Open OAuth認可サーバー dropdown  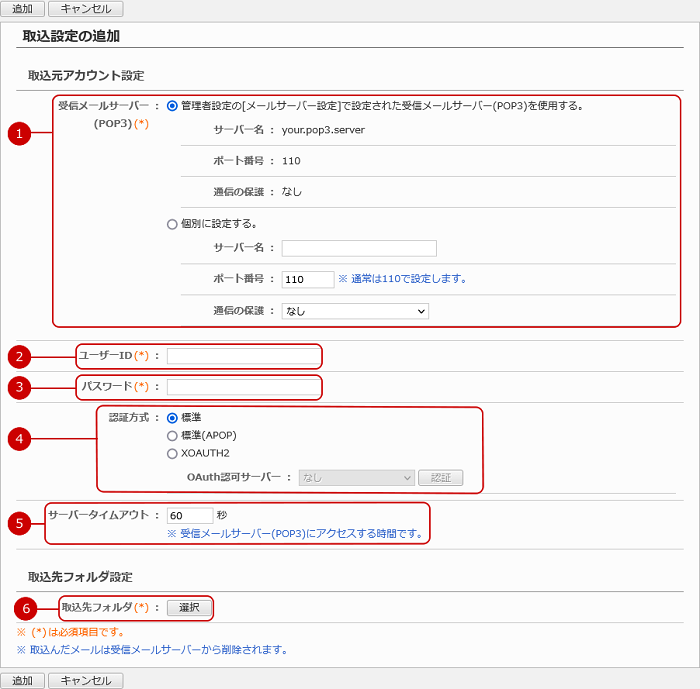pyautogui.click(x=356, y=478)
